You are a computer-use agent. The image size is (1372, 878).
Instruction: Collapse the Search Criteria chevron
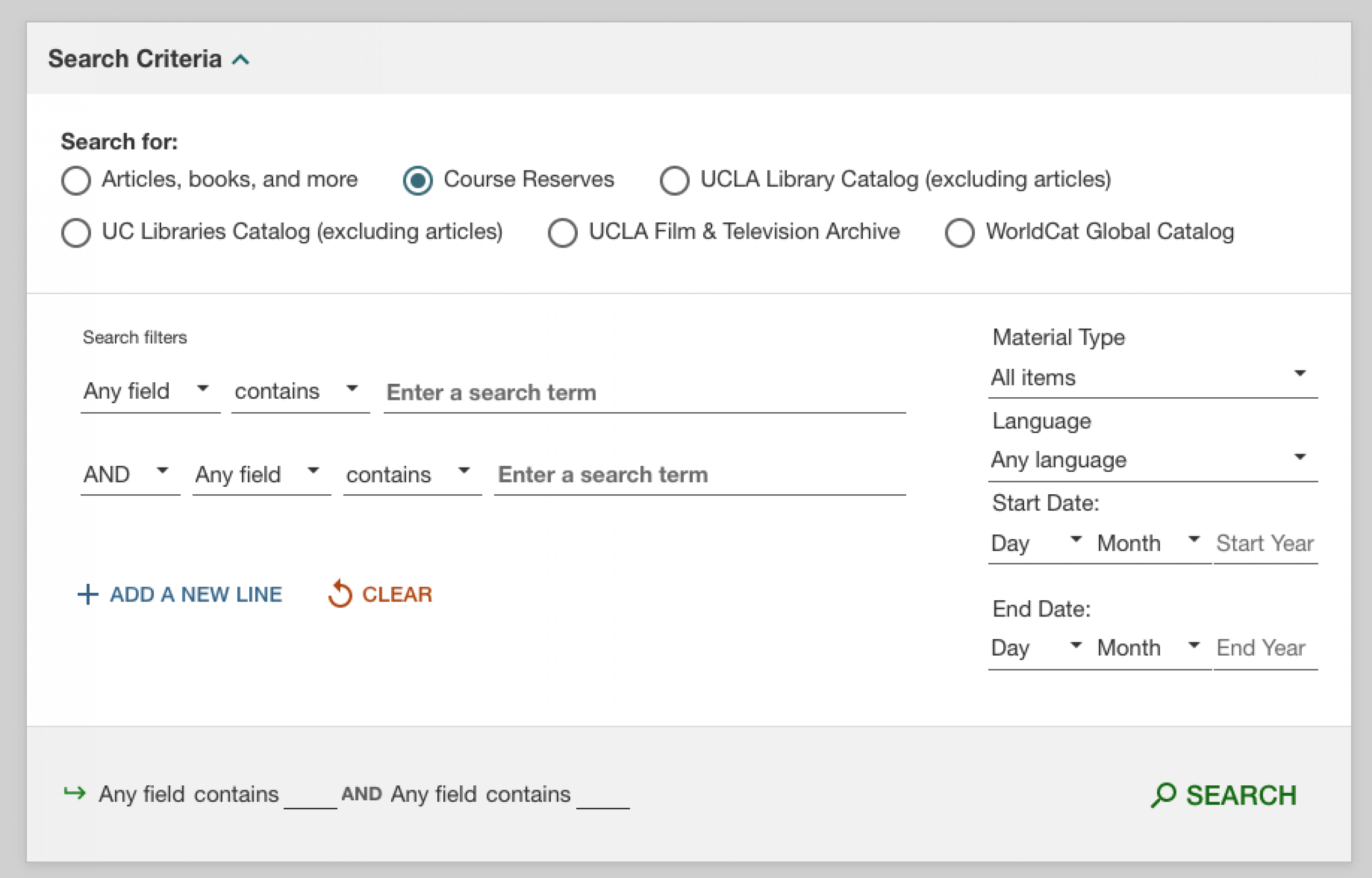click(x=241, y=60)
